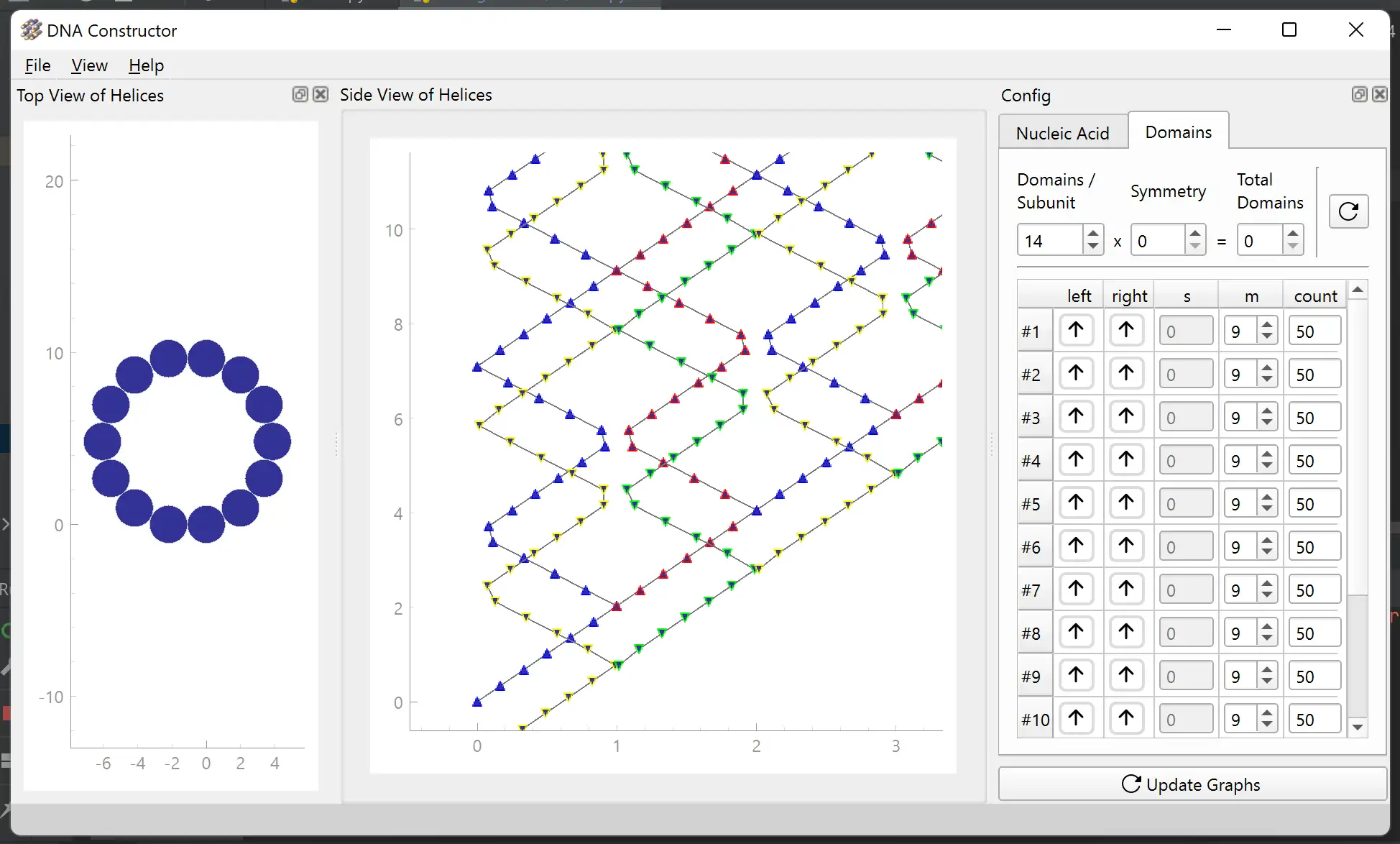Open the File menu
1400x844 pixels.
[37, 65]
